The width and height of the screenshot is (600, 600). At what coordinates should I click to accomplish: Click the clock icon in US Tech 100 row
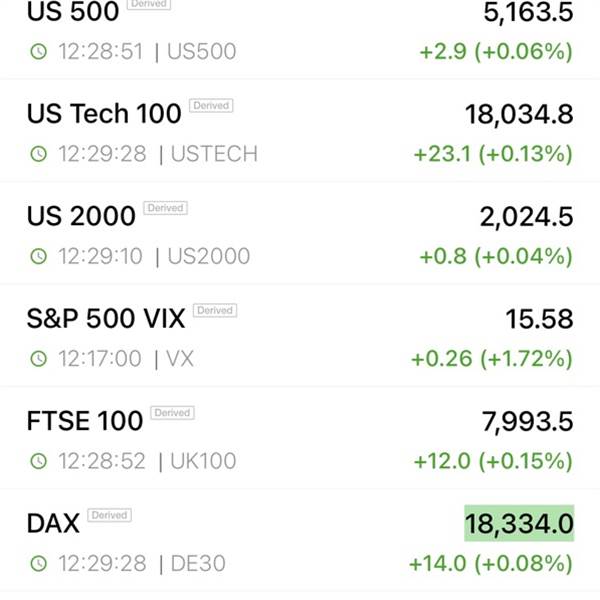click(39, 154)
